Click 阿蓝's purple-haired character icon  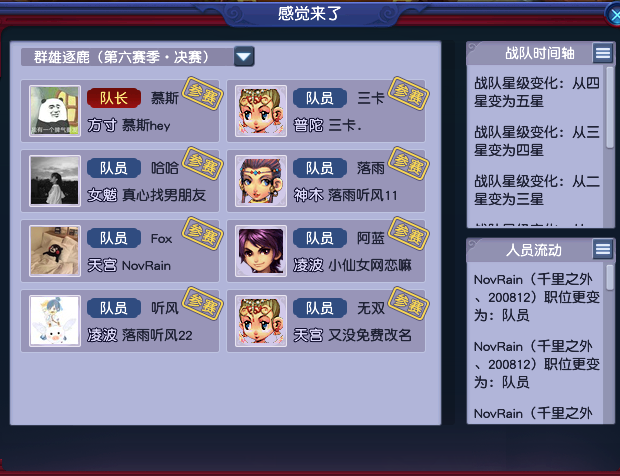tap(261, 251)
